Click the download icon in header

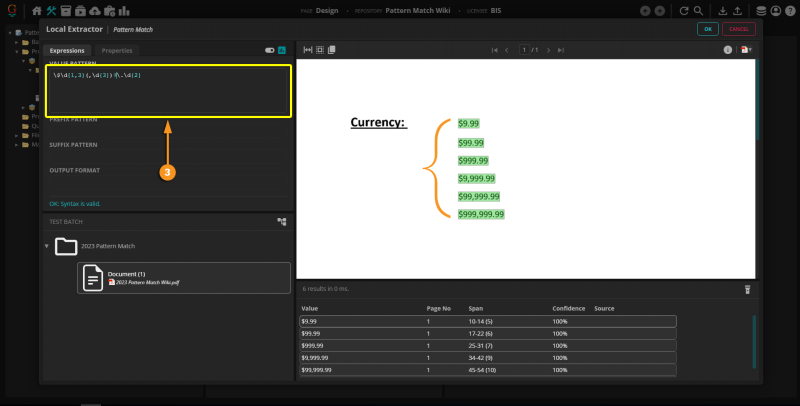tap(722, 11)
